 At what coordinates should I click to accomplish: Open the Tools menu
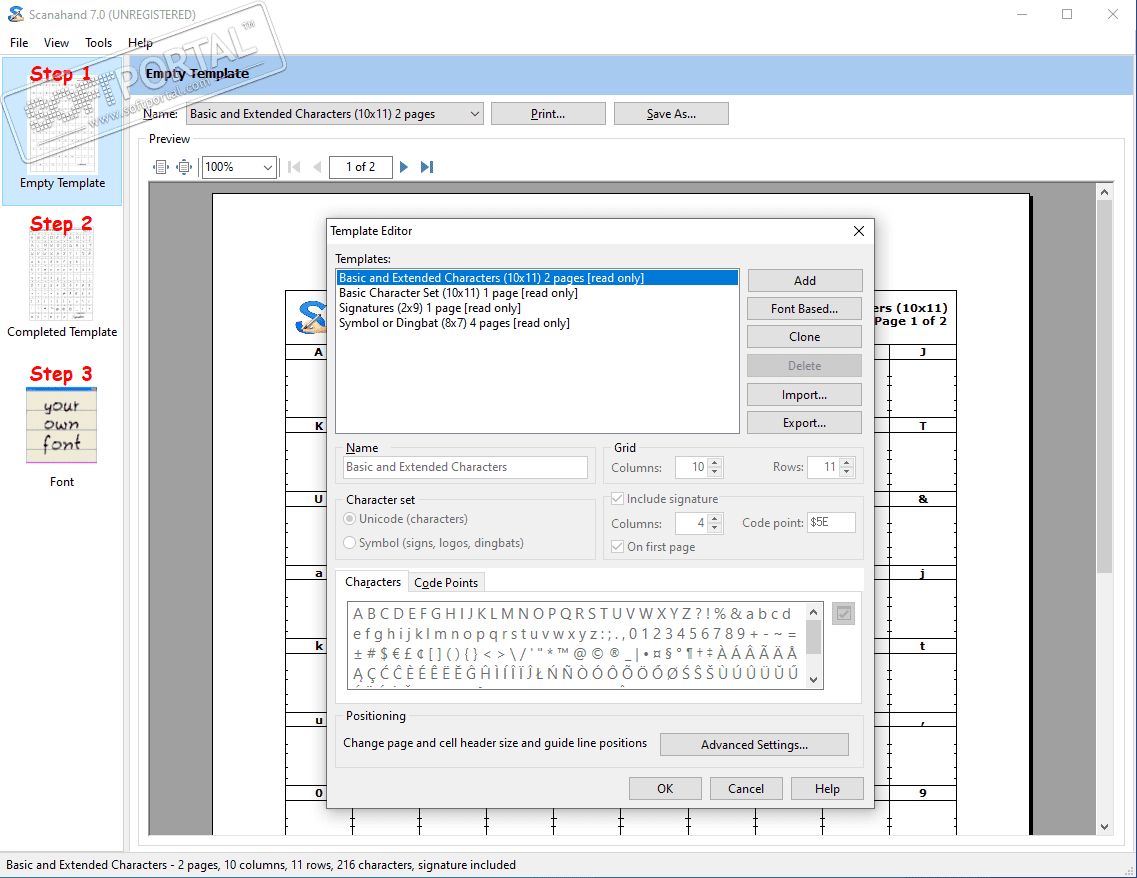pyautogui.click(x=98, y=43)
